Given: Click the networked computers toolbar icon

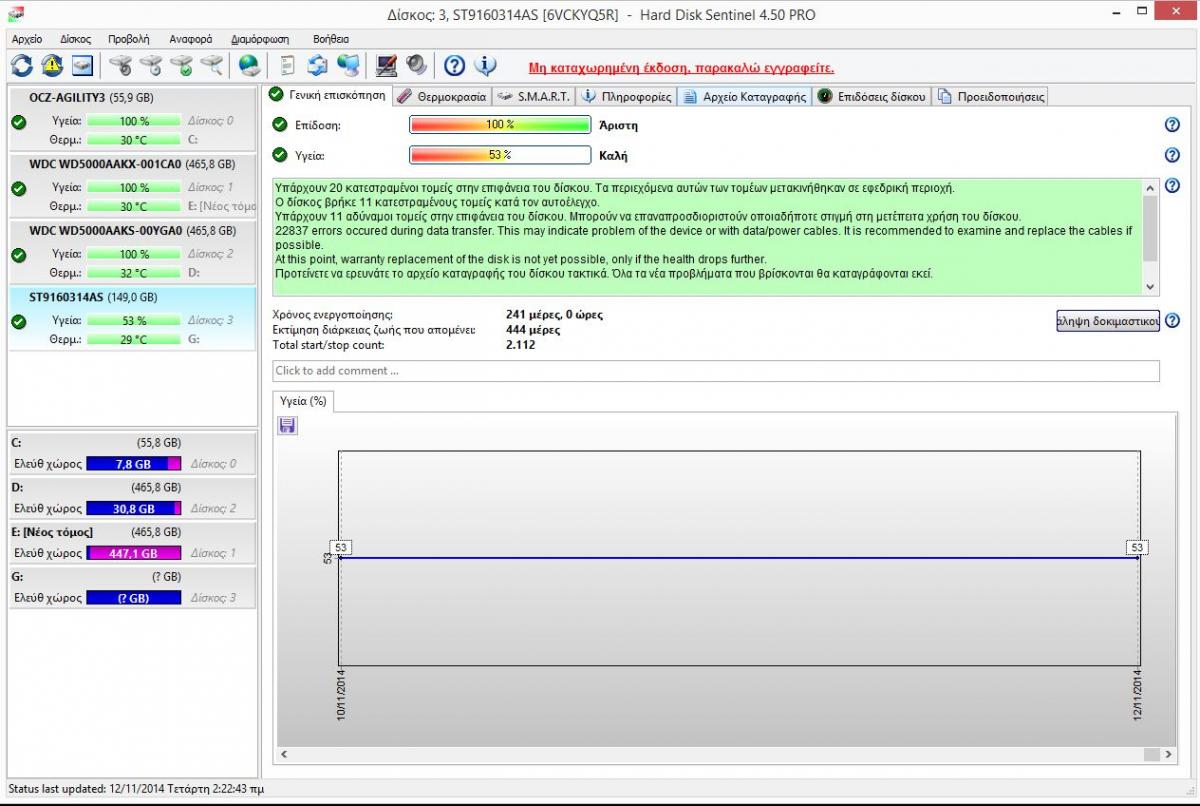Looking at the screenshot, I should 348,66.
